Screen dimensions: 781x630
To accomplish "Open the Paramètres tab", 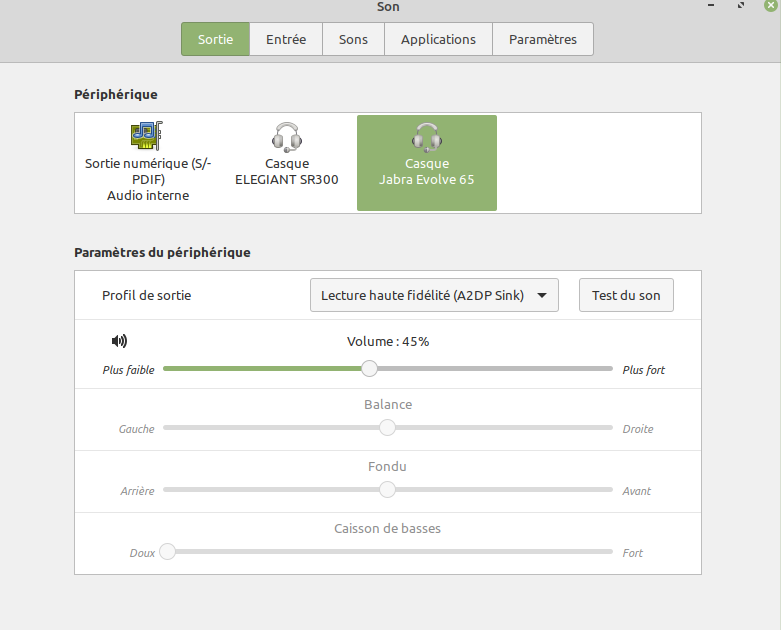I will pos(542,39).
